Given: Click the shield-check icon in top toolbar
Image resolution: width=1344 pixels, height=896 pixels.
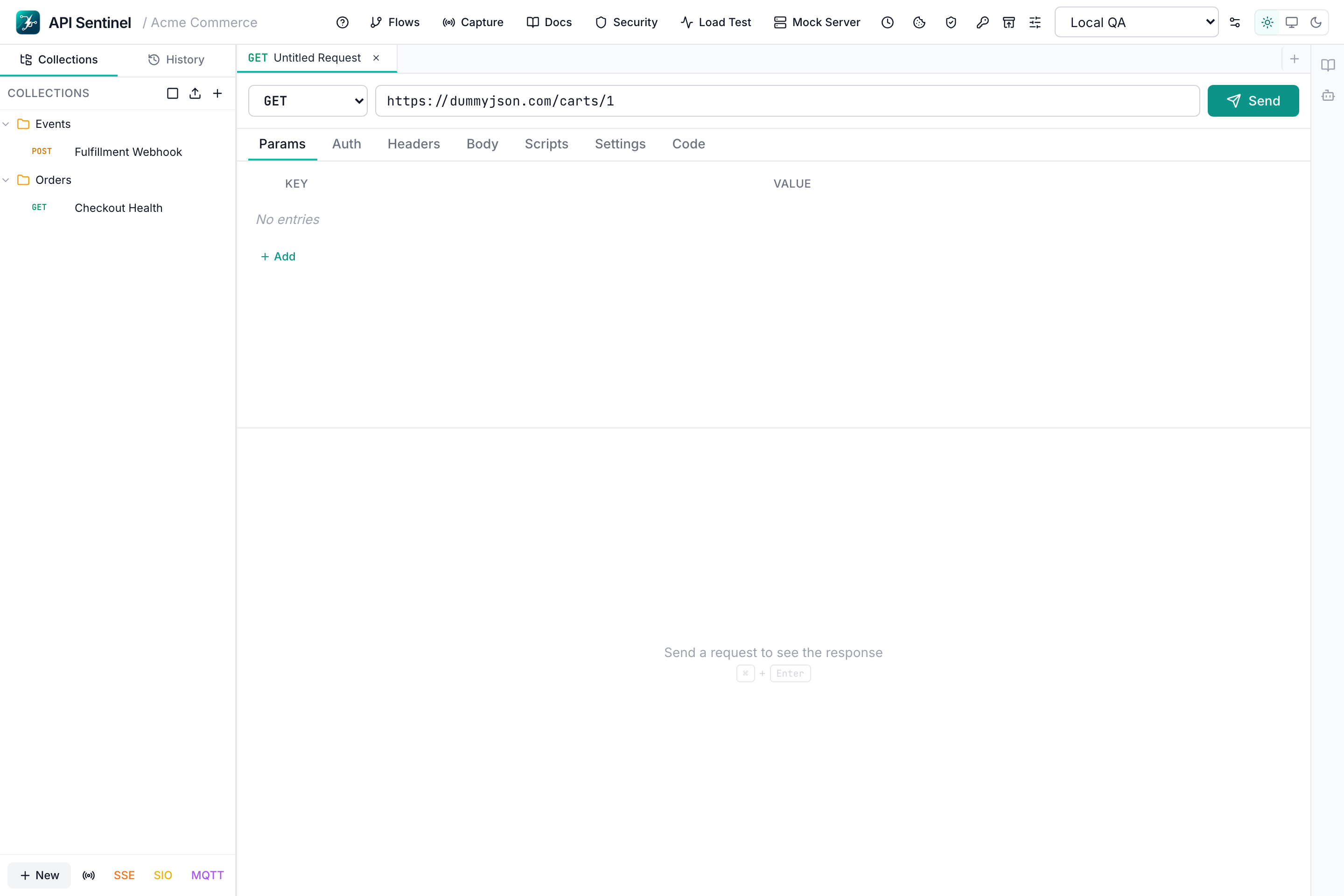Looking at the screenshot, I should pyautogui.click(x=951, y=22).
